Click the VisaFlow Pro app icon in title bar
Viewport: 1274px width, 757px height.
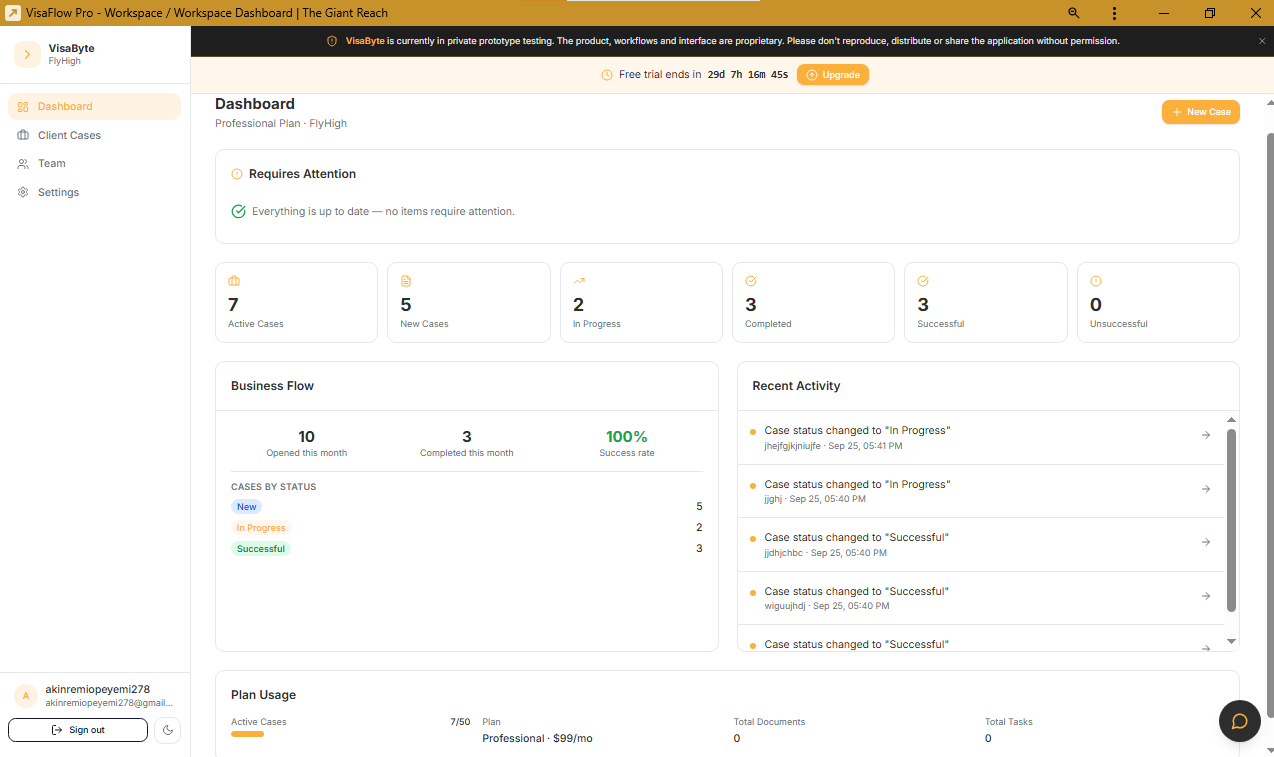pyautogui.click(x=13, y=13)
